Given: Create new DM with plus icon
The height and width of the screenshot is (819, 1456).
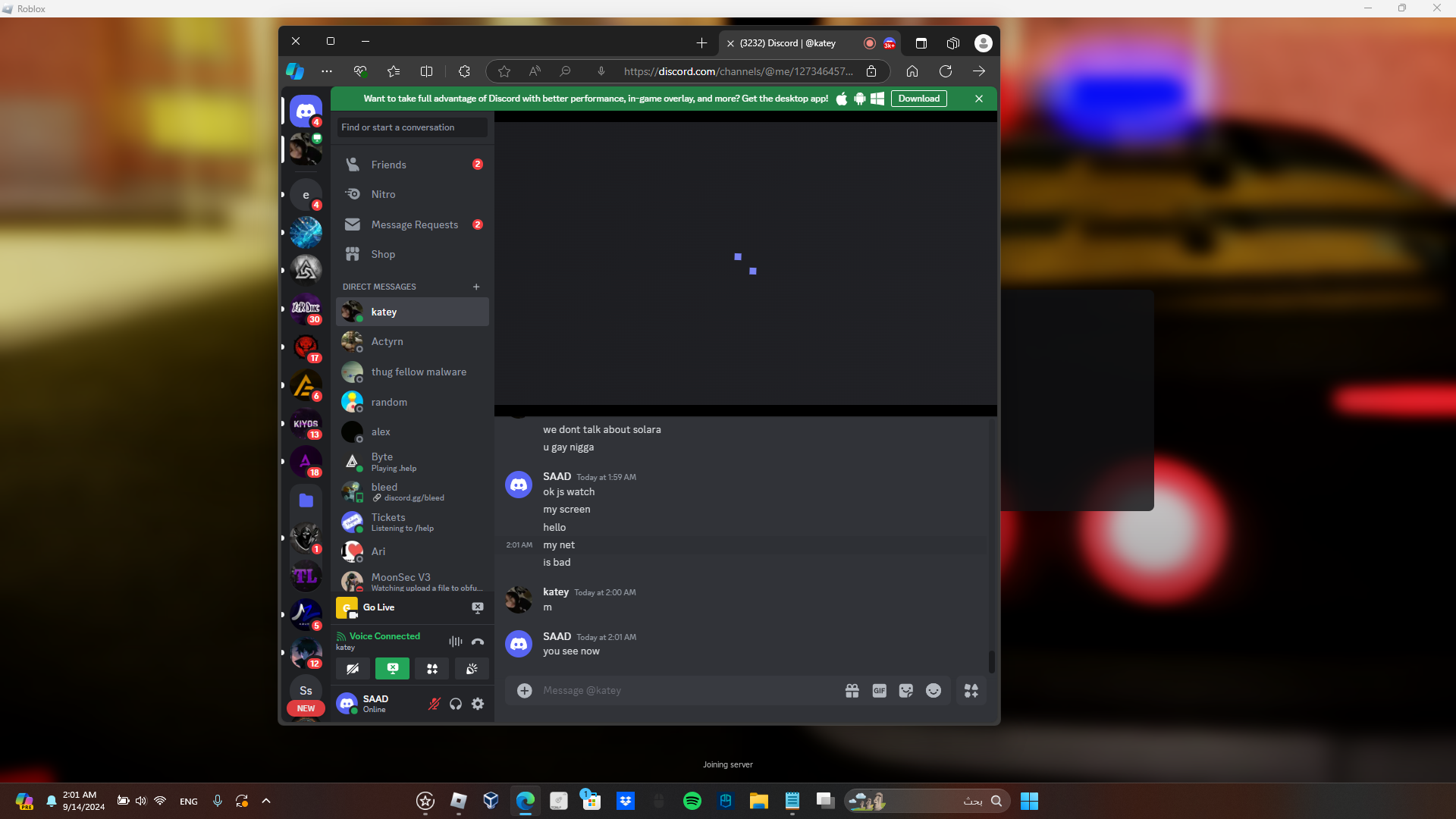Looking at the screenshot, I should click(476, 287).
